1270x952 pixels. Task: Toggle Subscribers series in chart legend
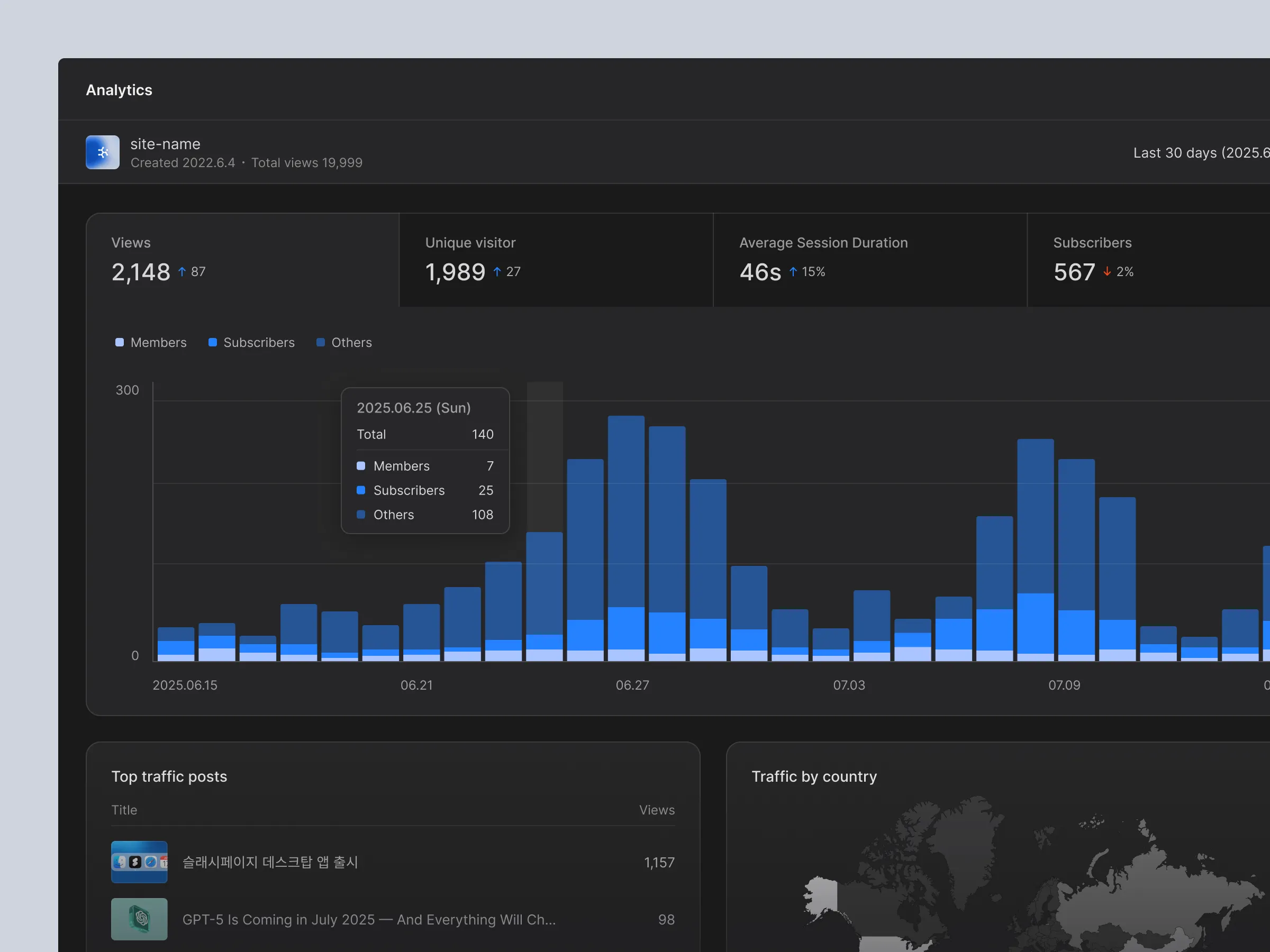point(251,343)
